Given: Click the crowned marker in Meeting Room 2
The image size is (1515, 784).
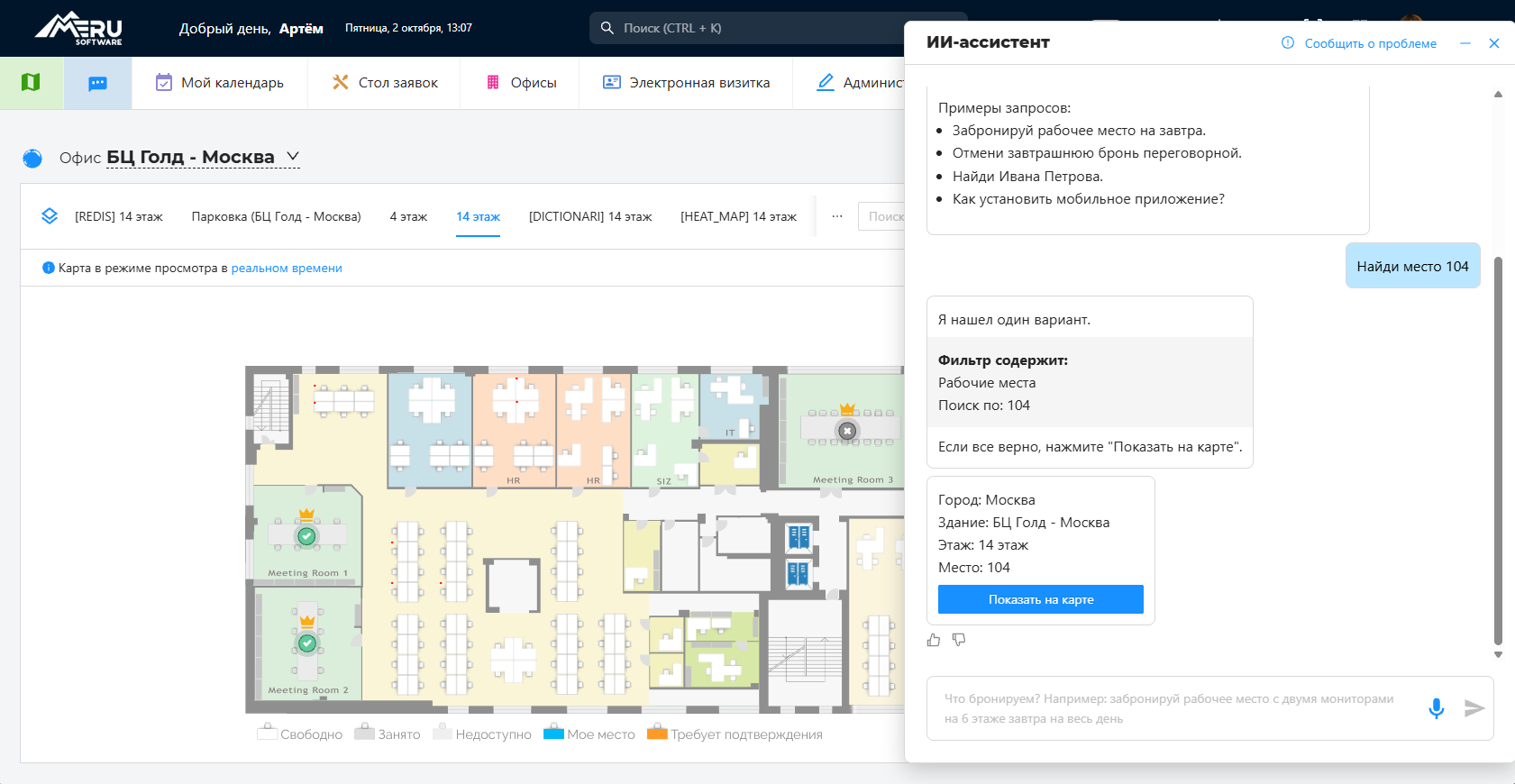Looking at the screenshot, I should pyautogui.click(x=307, y=643).
